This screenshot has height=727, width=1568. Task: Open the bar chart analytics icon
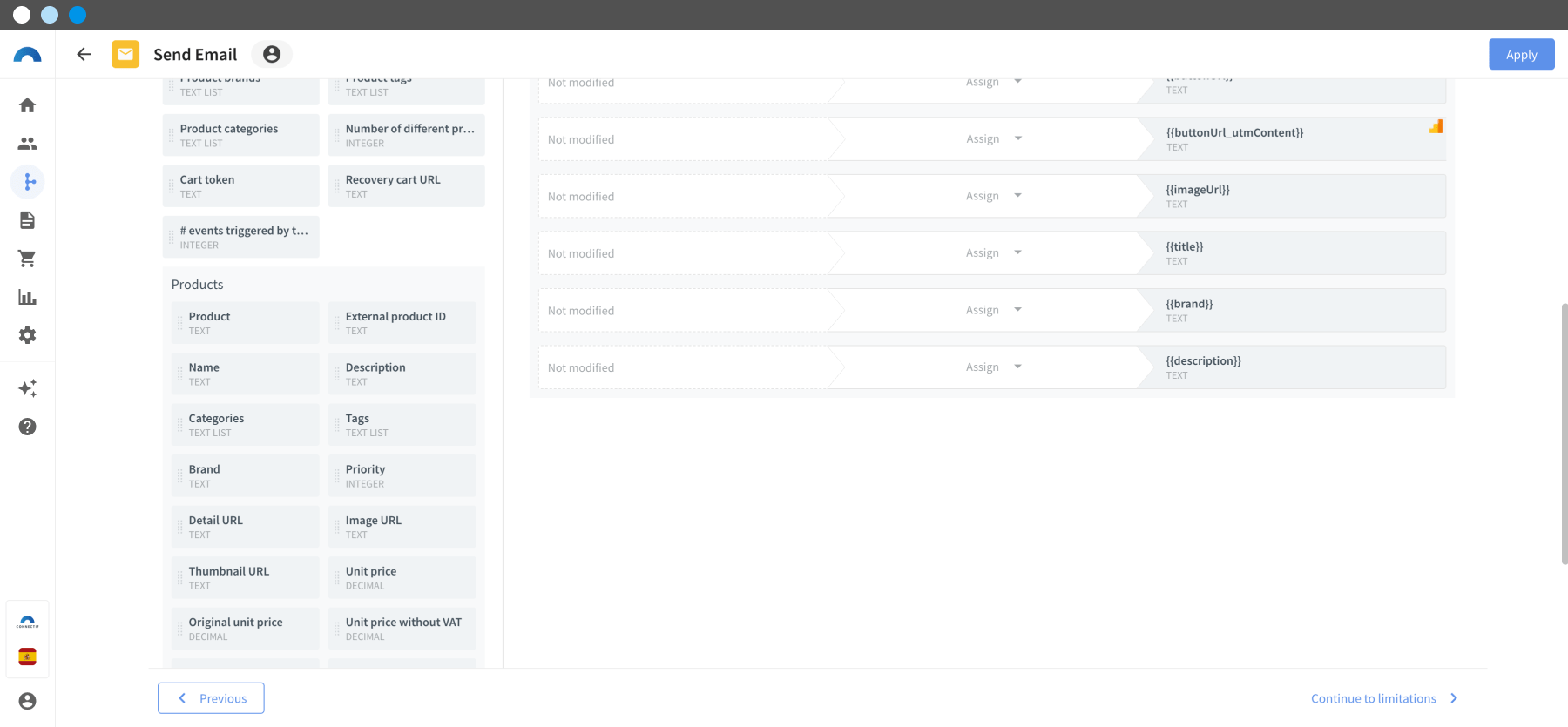[28, 297]
